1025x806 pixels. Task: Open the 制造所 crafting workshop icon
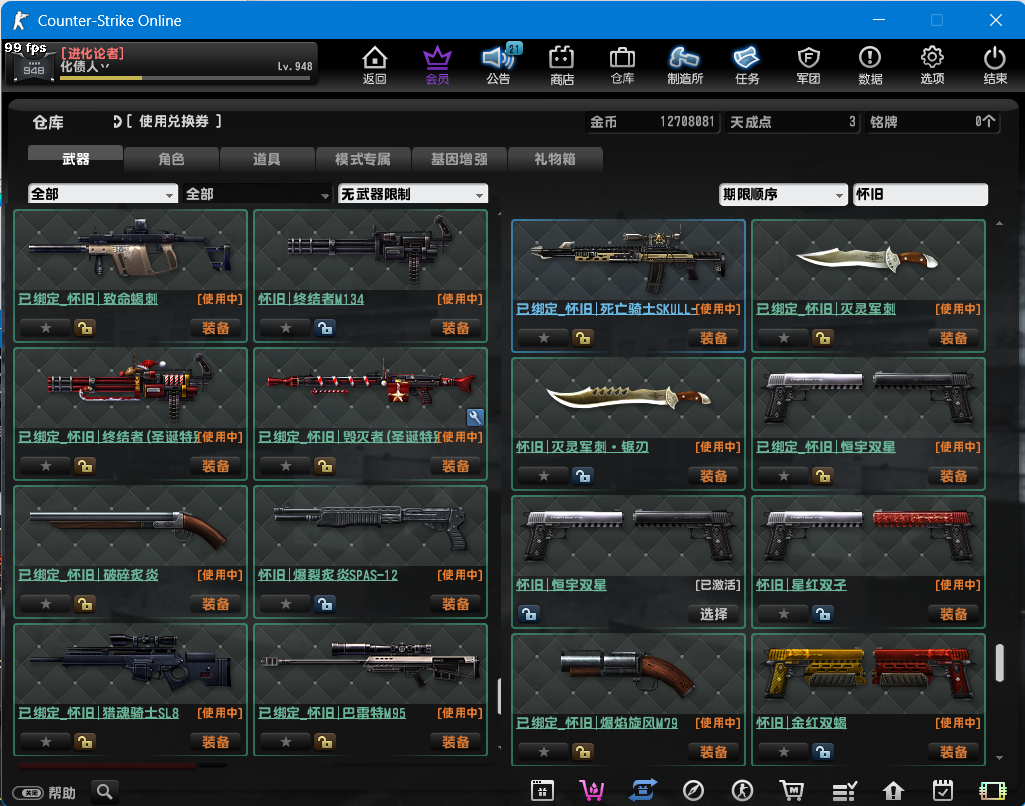pos(685,65)
